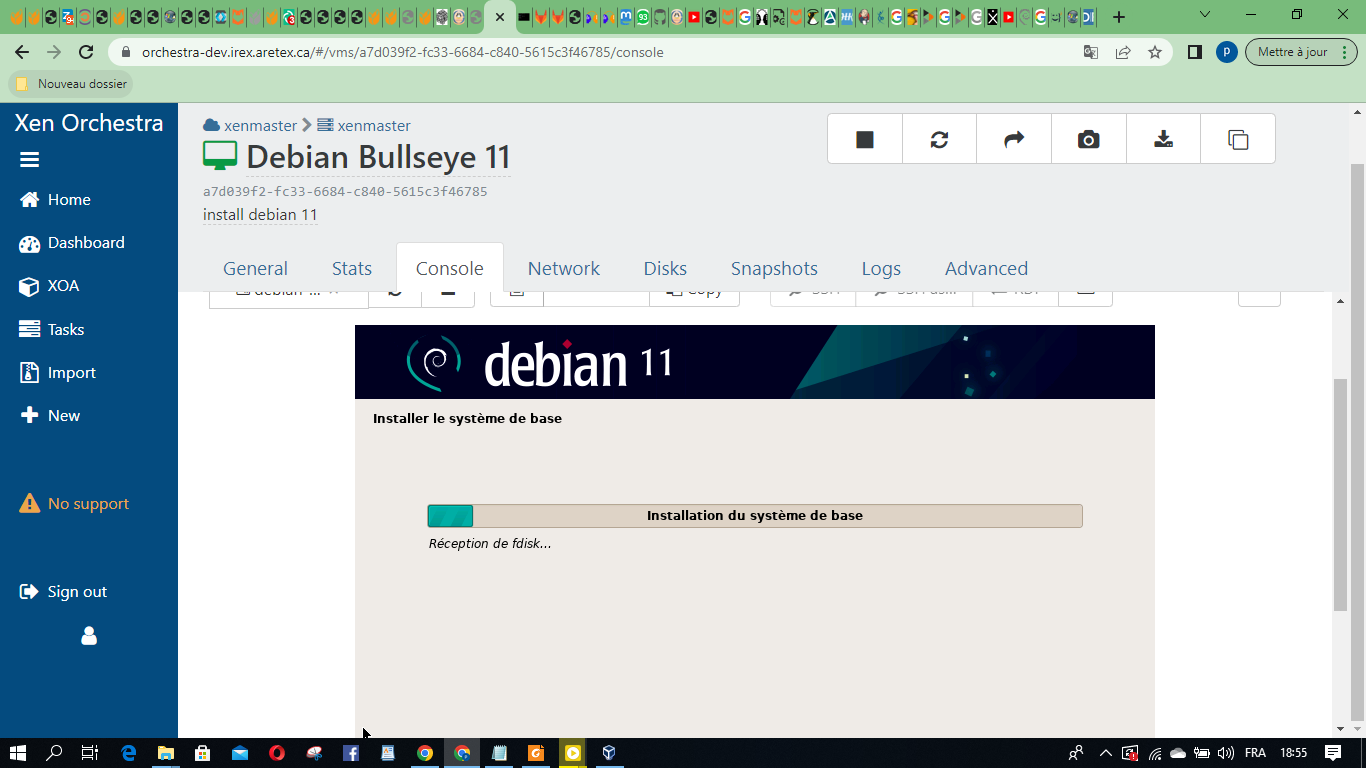
Task: Bookmark this page with the star icon
Action: (x=1155, y=52)
